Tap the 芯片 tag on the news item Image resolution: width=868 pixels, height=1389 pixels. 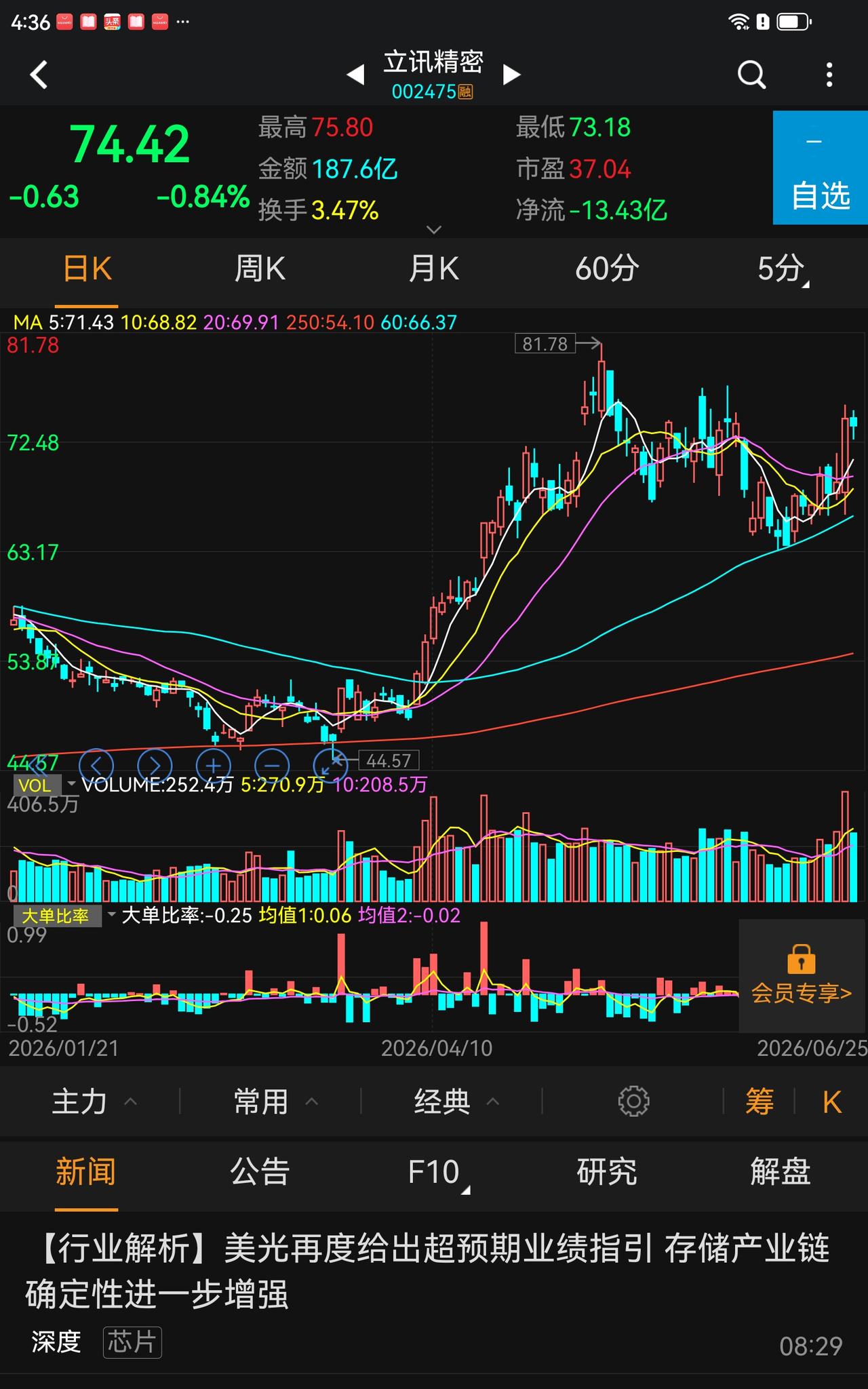(x=132, y=1342)
